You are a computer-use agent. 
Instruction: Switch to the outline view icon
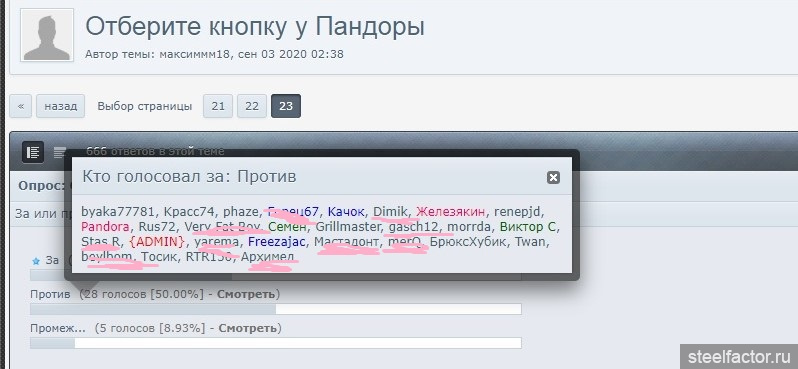click(60, 152)
